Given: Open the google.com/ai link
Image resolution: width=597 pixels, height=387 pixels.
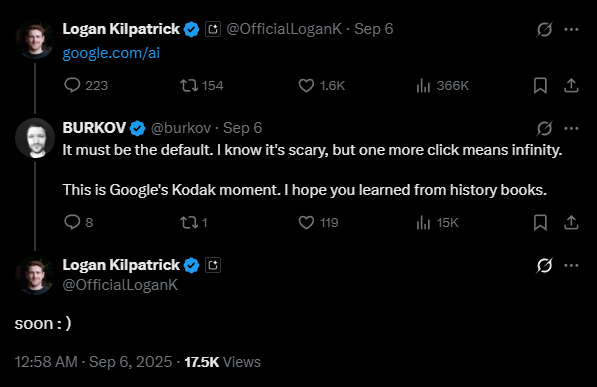Looking at the screenshot, I should (x=111, y=53).
